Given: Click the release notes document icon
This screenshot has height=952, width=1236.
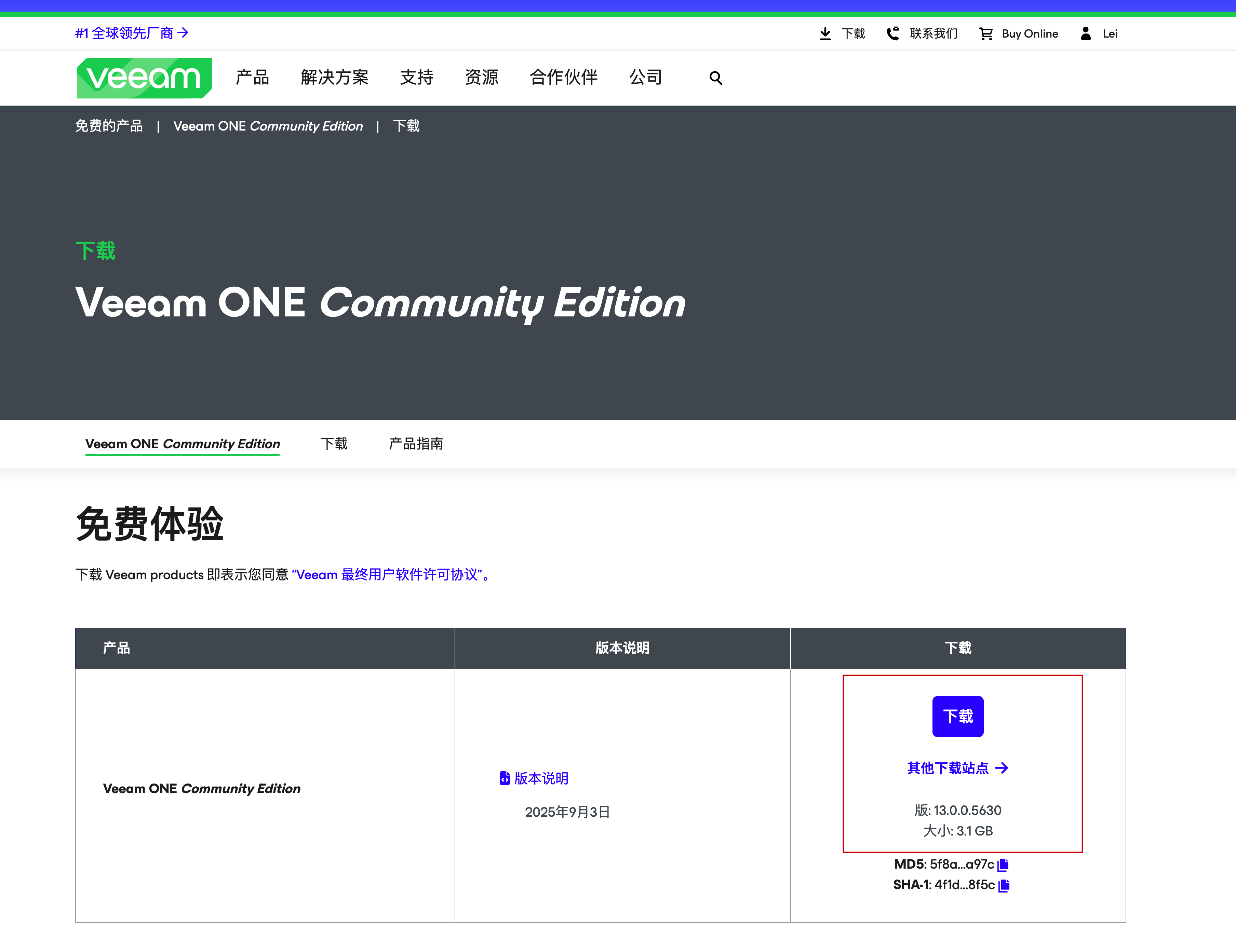Looking at the screenshot, I should (504, 778).
